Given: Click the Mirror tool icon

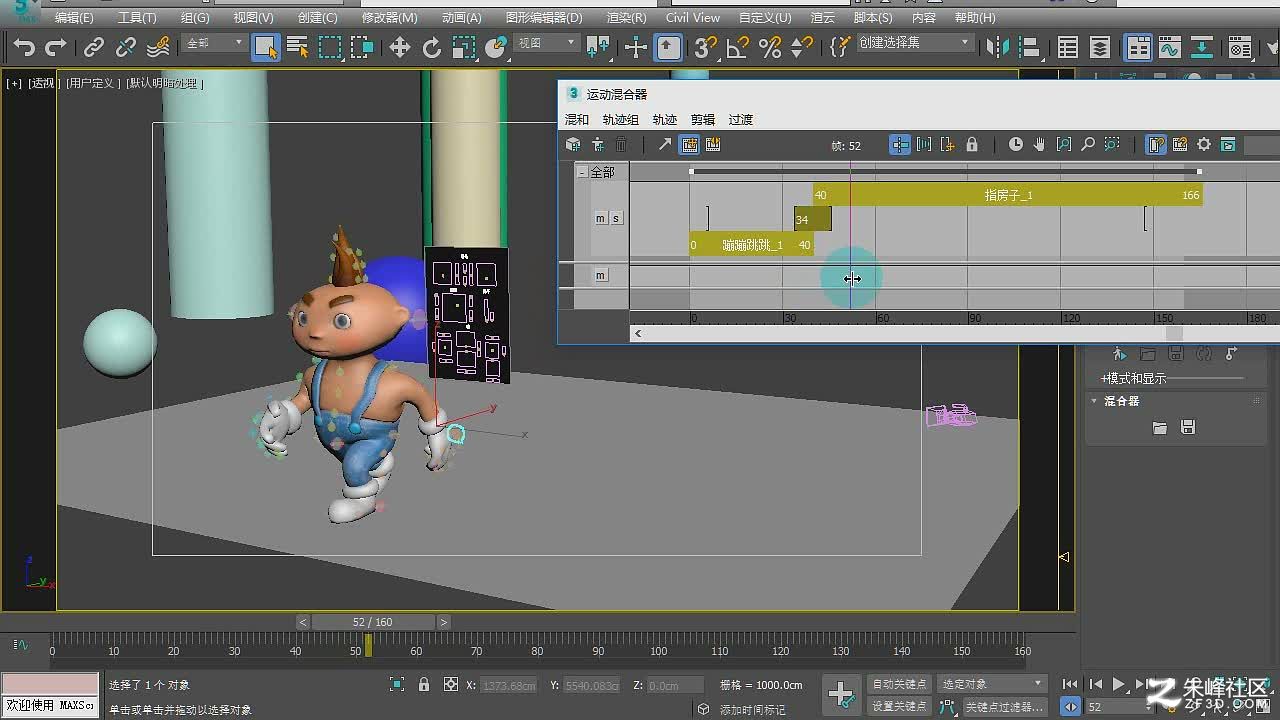Looking at the screenshot, I should [x=997, y=47].
